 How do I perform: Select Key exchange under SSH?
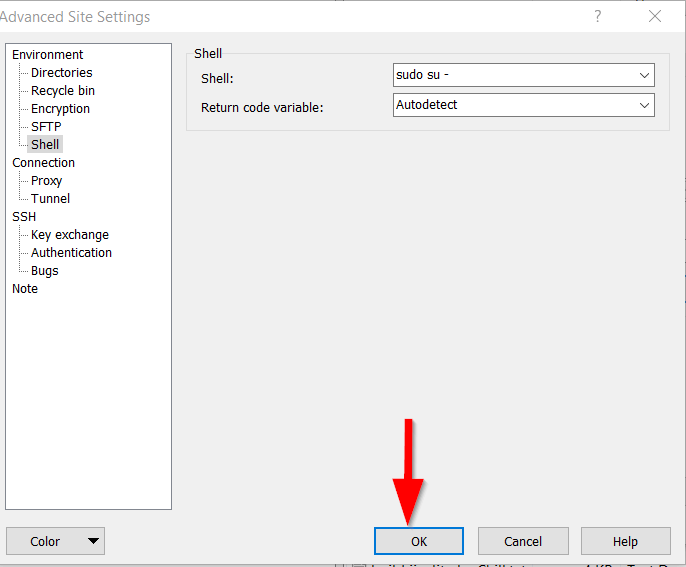pyautogui.click(x=70, y=235)
